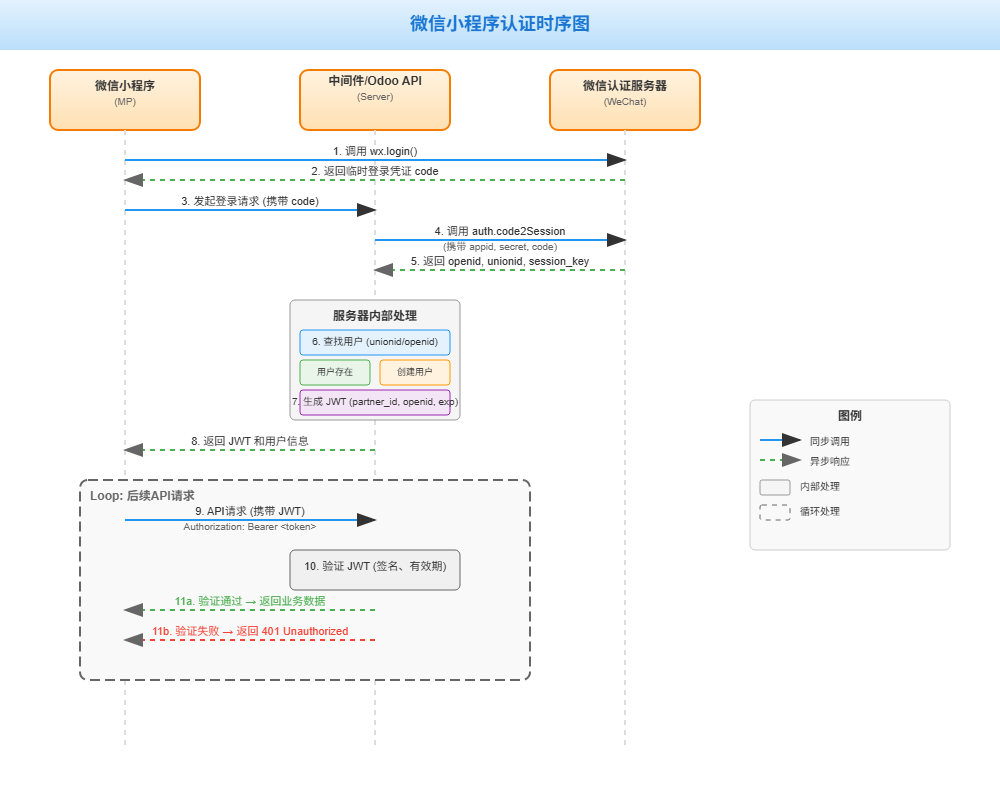Click the dashed green arrow icon in the legend
This screenshot has height=800, width=1000.
[x=781, y=460]
